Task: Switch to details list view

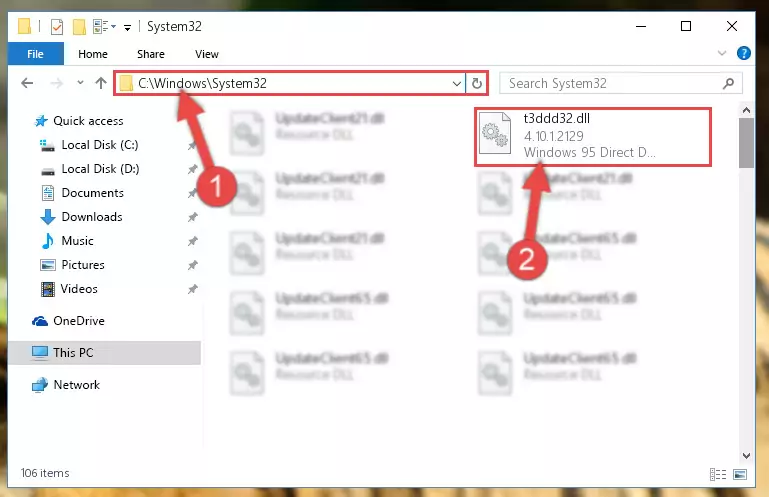Action: coord(718,474)
